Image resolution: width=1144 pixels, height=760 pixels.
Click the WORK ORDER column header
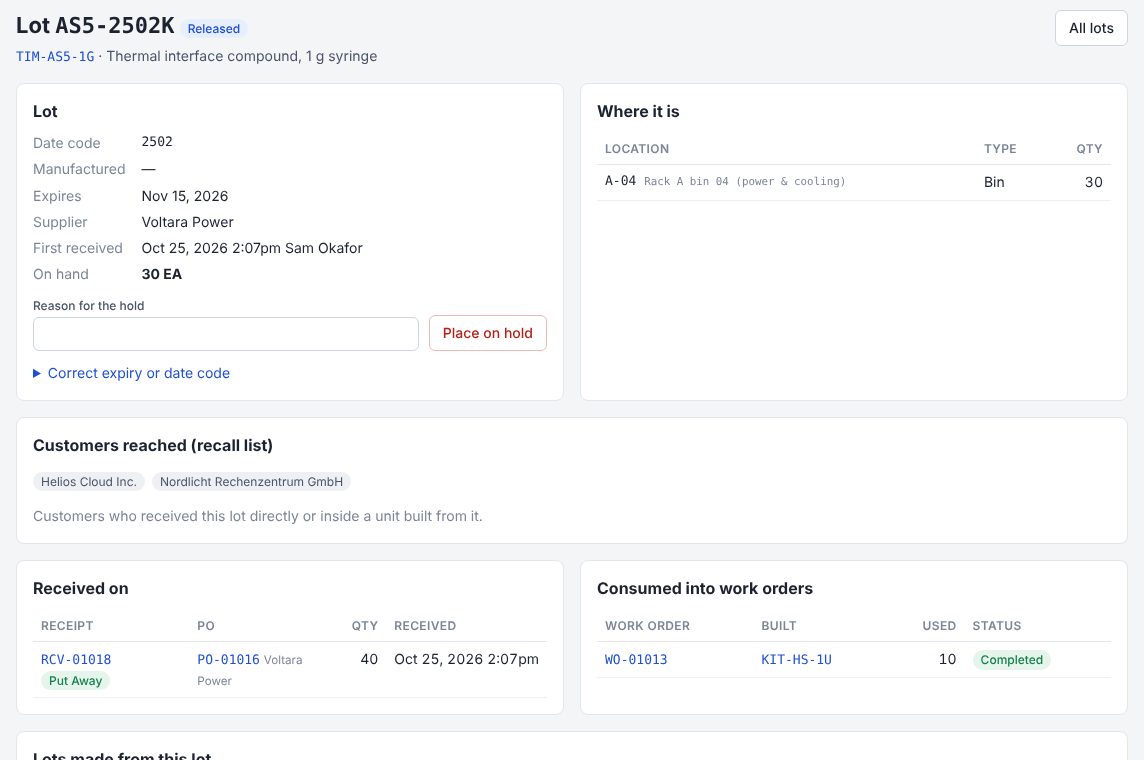pos(647,626)
